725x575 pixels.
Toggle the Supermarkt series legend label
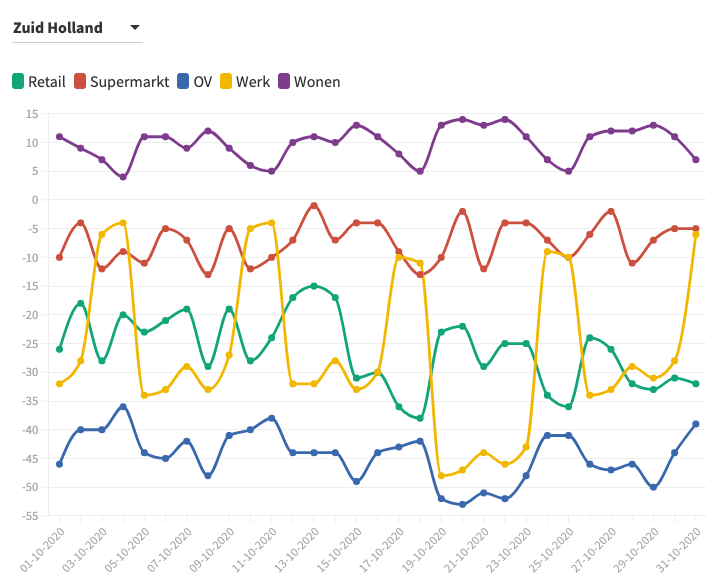coord(129,82)
